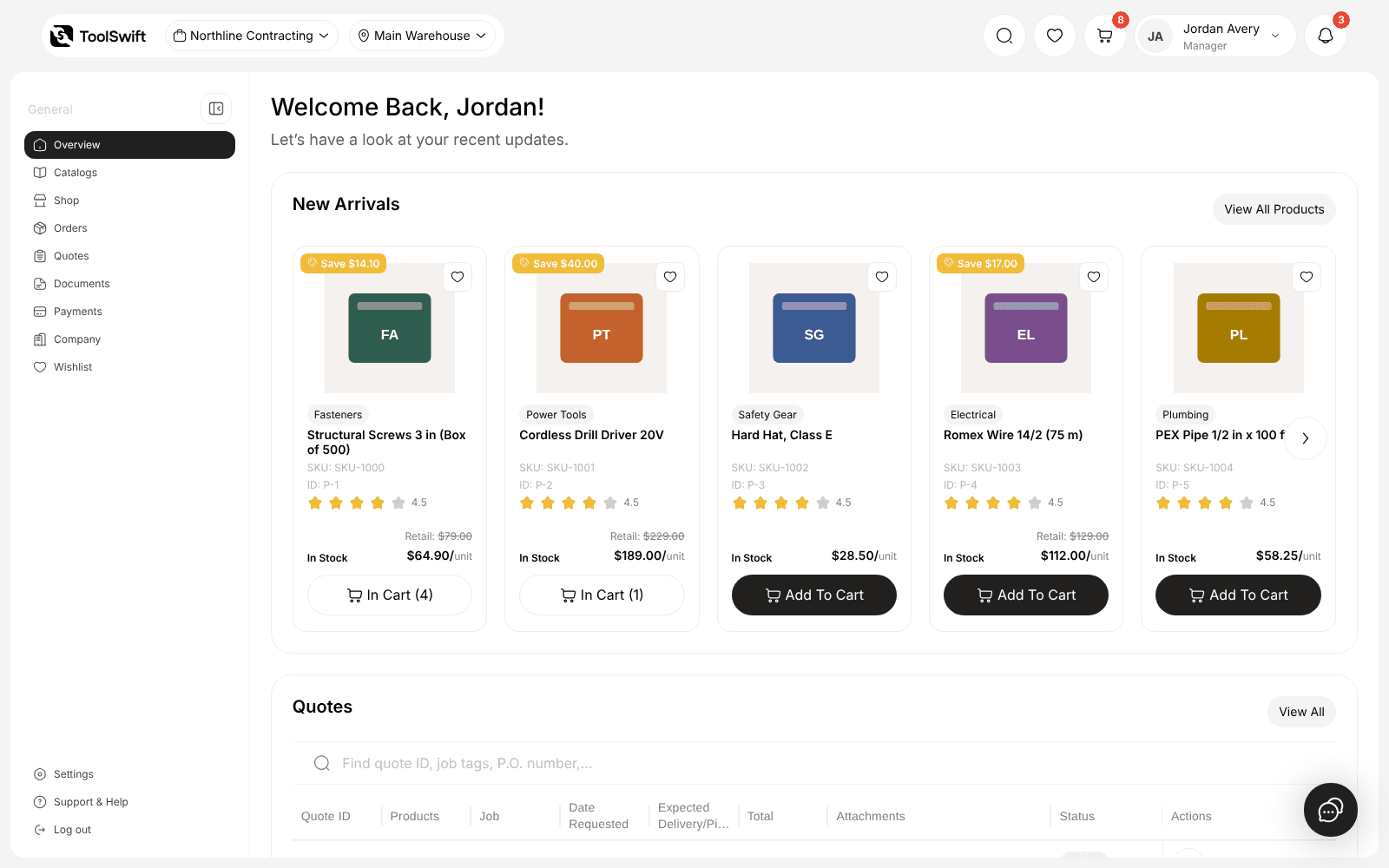Go to Overview in sidebar
1389x868 pixels.
click(129, 145)
